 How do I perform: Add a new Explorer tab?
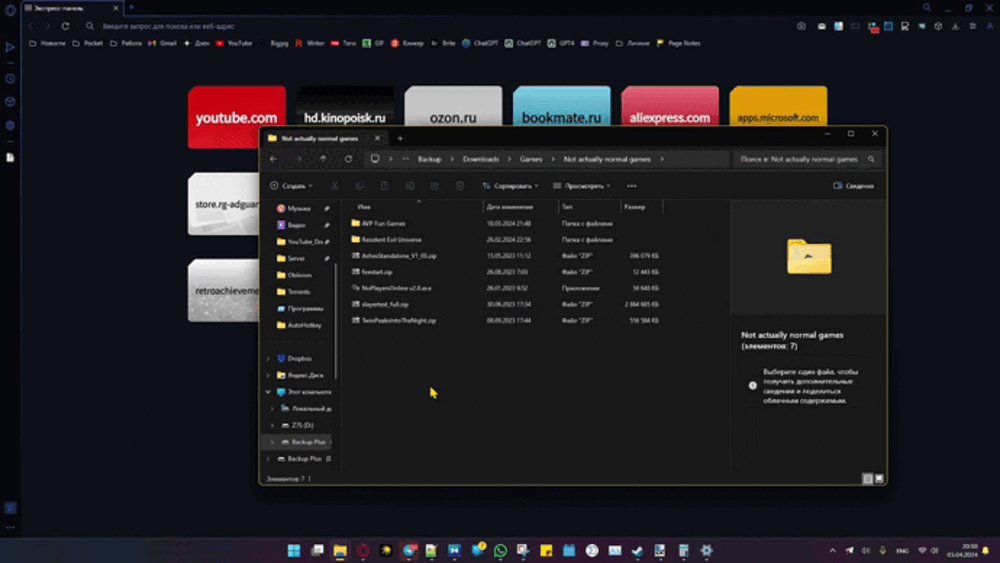(x=401, y=138)
